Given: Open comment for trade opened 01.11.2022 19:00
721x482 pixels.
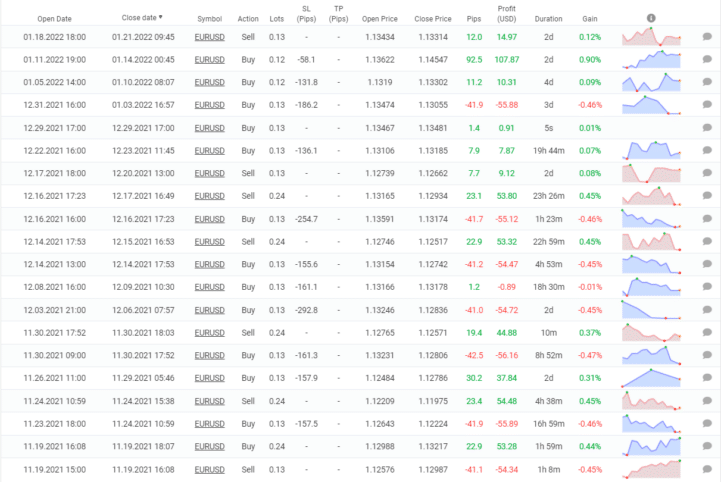Looking at the screenshot, I should click(707, 59).
